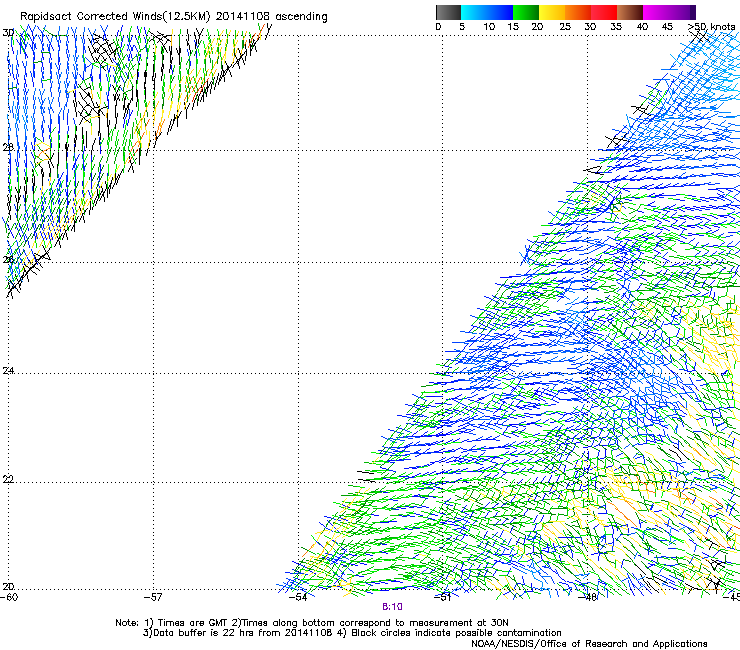The width and height of the screenshot is (740, 650).
Task: Click the NOAA/NESDIS Office of Research credit
Action: tap(589, 644)
